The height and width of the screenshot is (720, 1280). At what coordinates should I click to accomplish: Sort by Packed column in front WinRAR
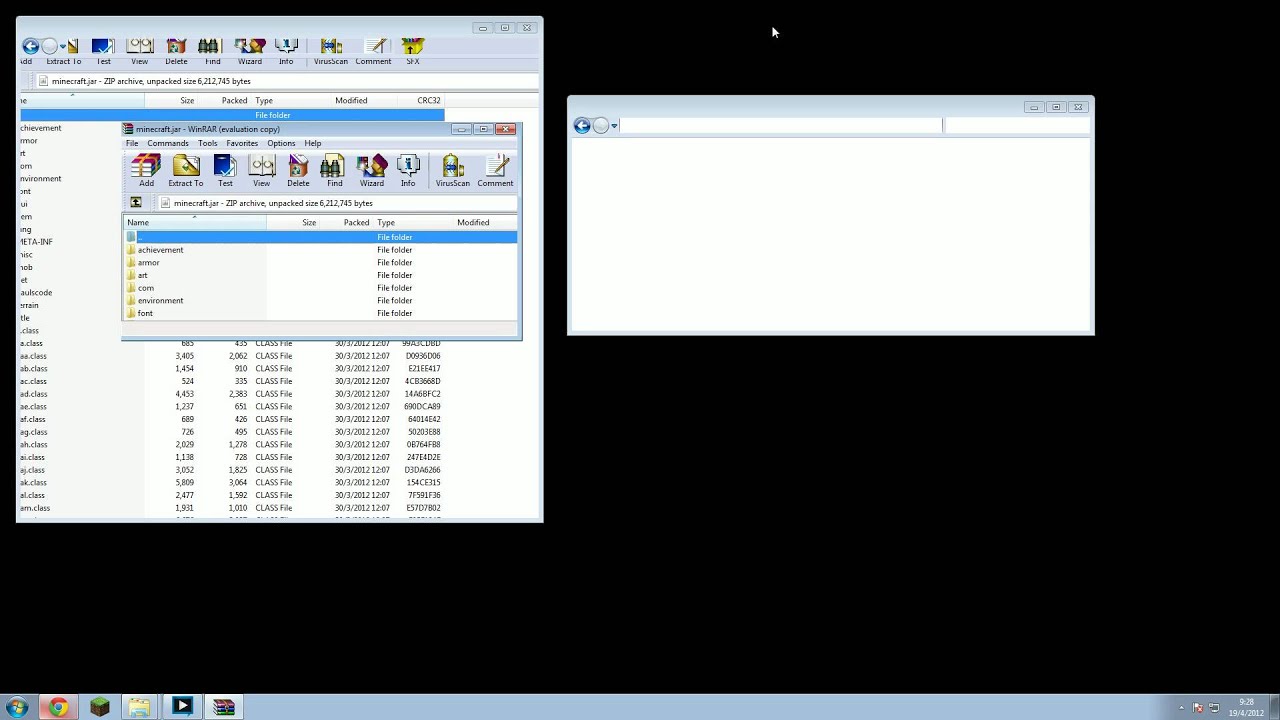[346, 222]
